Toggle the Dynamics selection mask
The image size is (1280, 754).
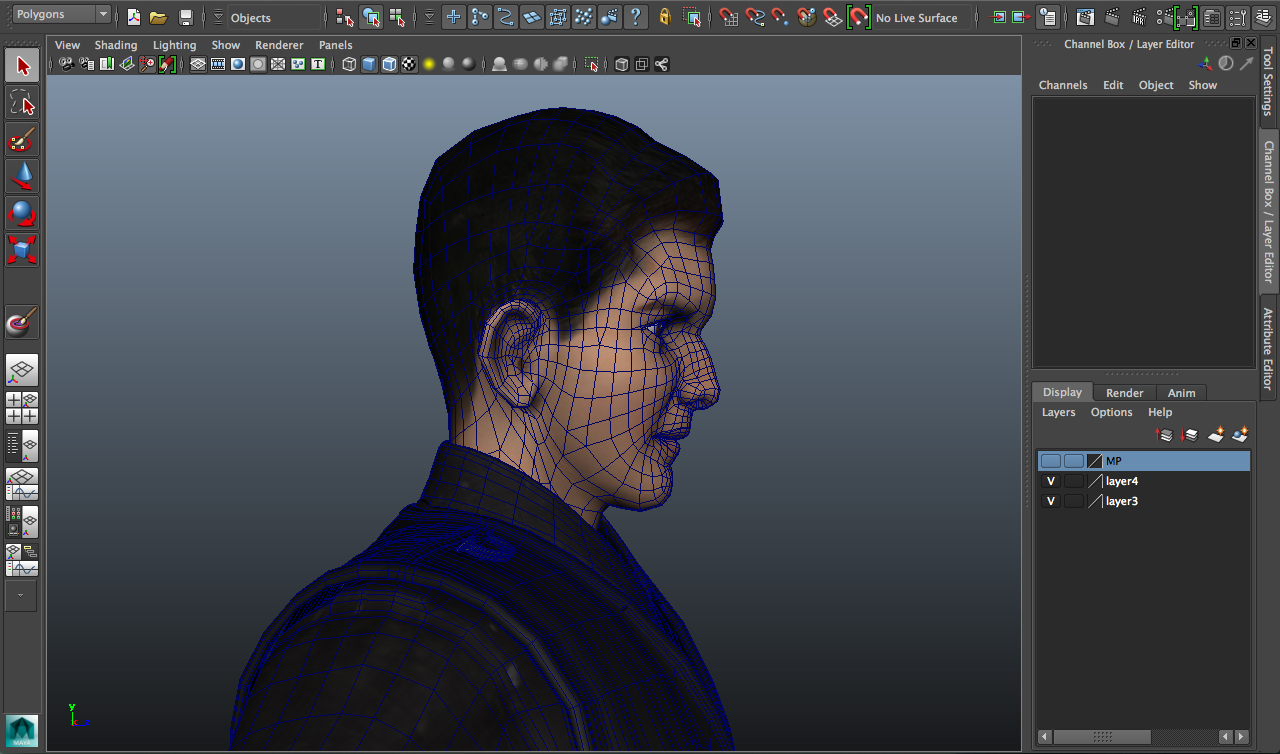(584, 17)
